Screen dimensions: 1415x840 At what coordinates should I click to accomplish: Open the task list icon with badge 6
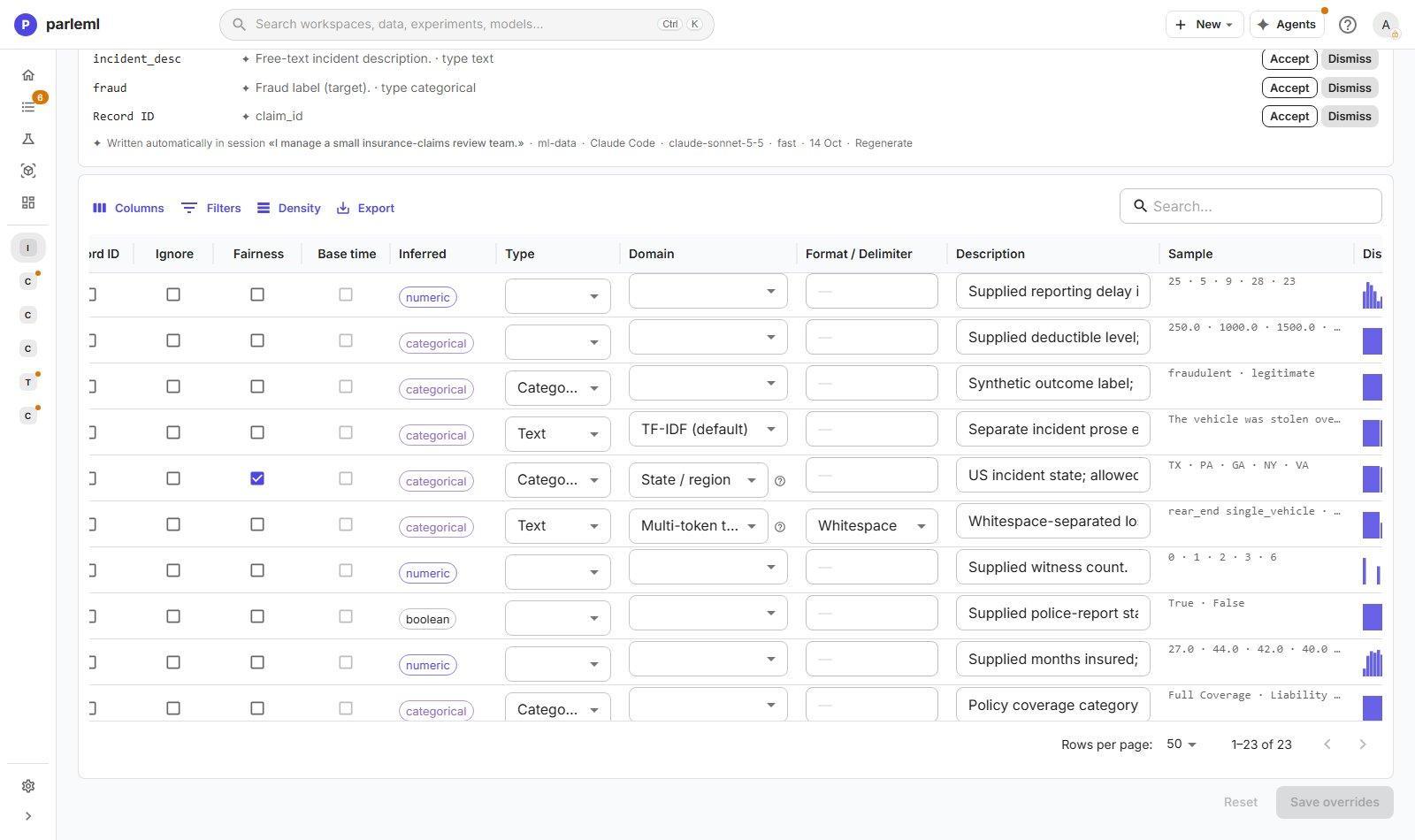(28, 107)
